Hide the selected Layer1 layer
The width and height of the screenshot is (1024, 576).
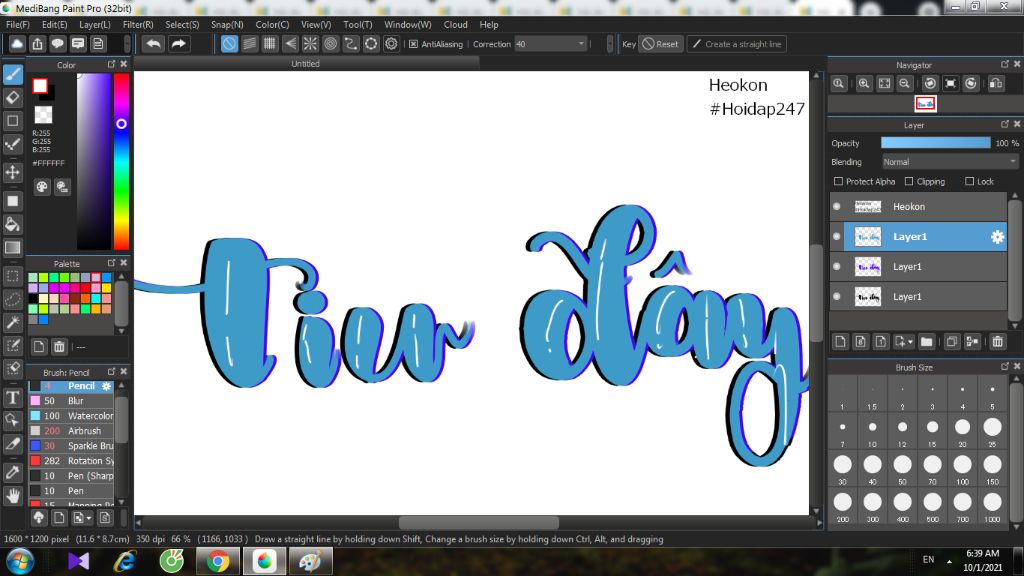837,236
